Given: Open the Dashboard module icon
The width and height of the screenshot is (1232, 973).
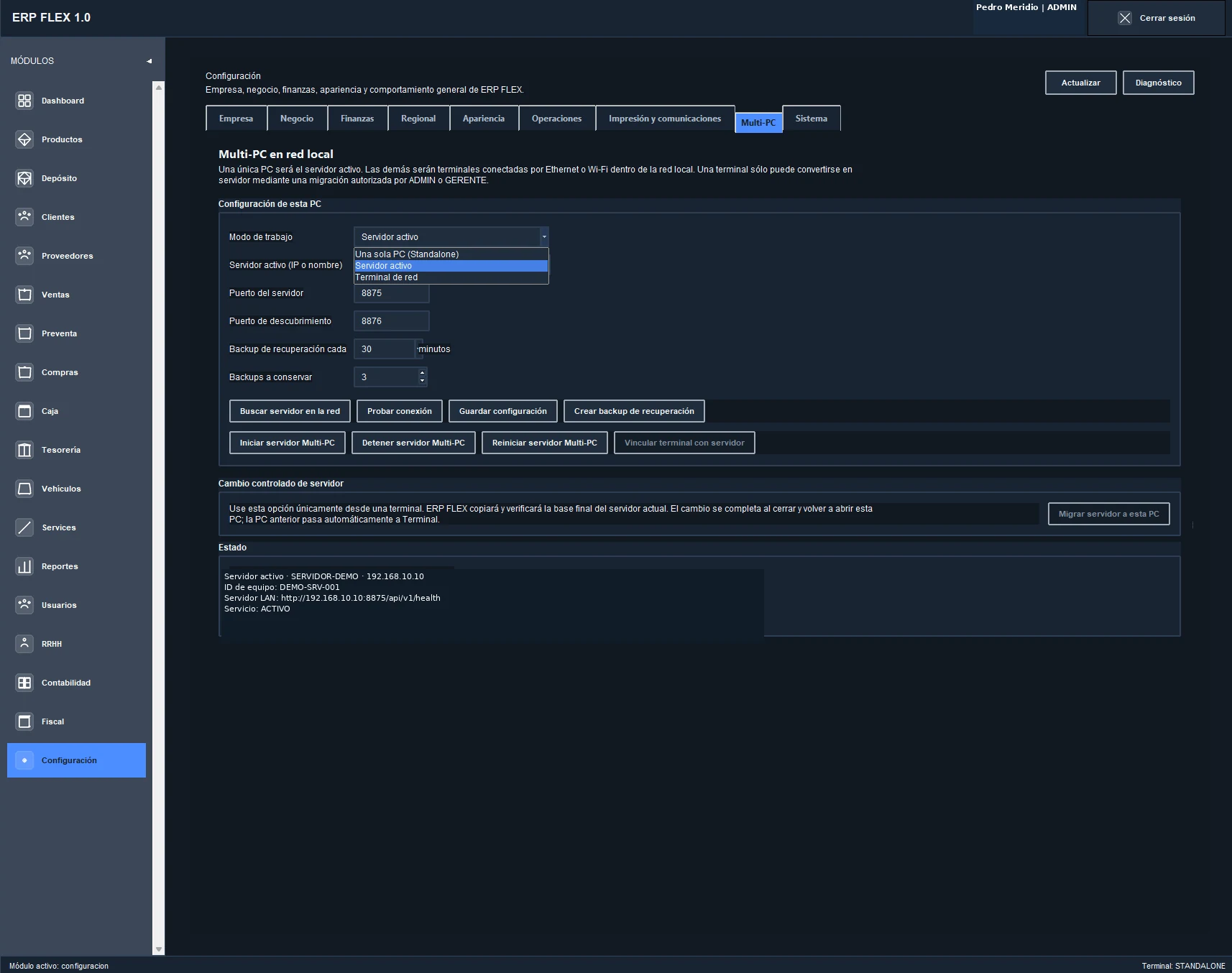Looking at the screenshot, I should tap(24, 101).
